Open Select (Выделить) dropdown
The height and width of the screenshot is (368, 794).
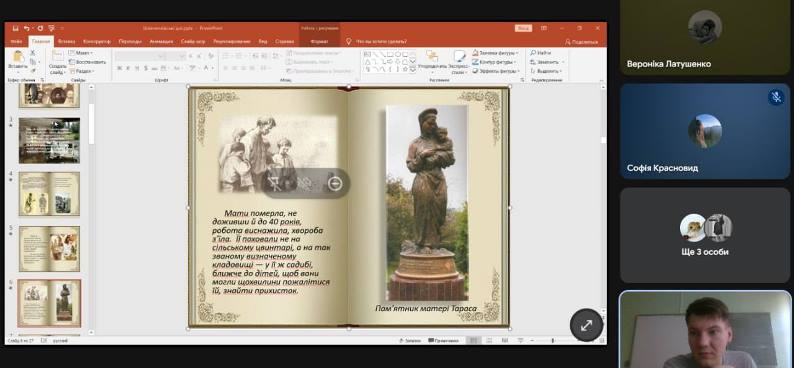coord(546,71)
